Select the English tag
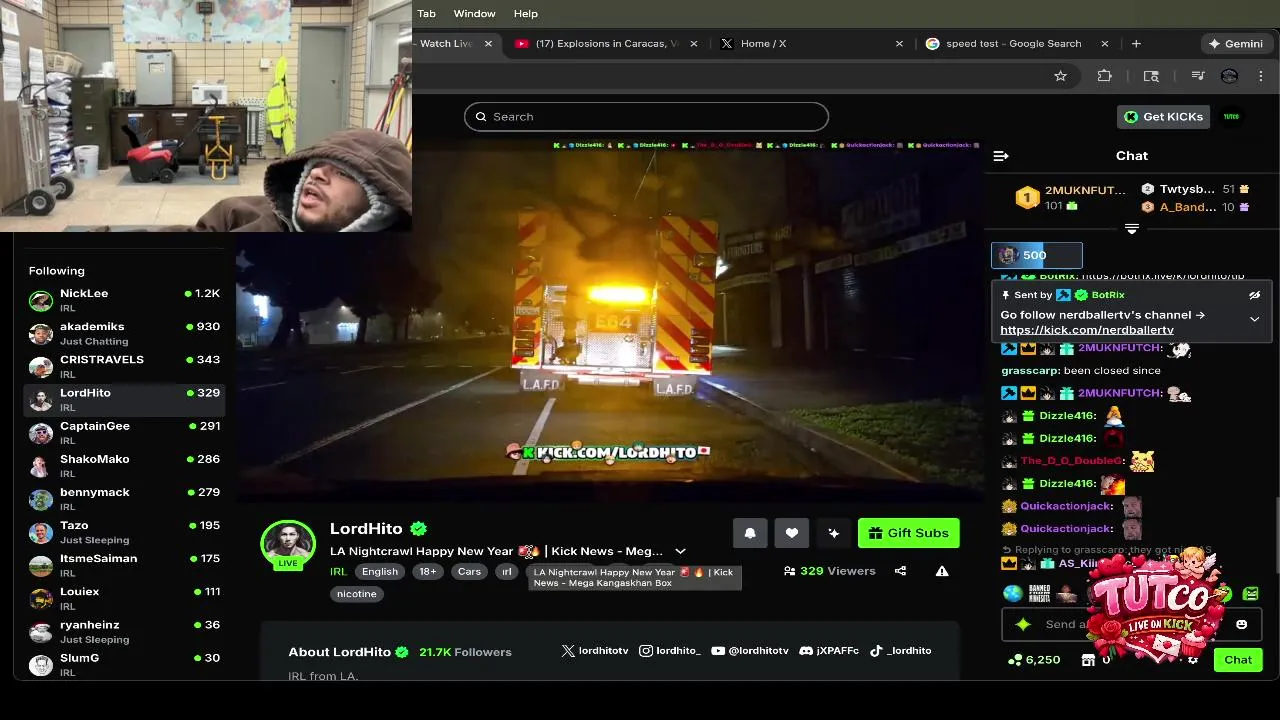Image resolution: width=1280 pixels, height=720 pixels. 379,572
